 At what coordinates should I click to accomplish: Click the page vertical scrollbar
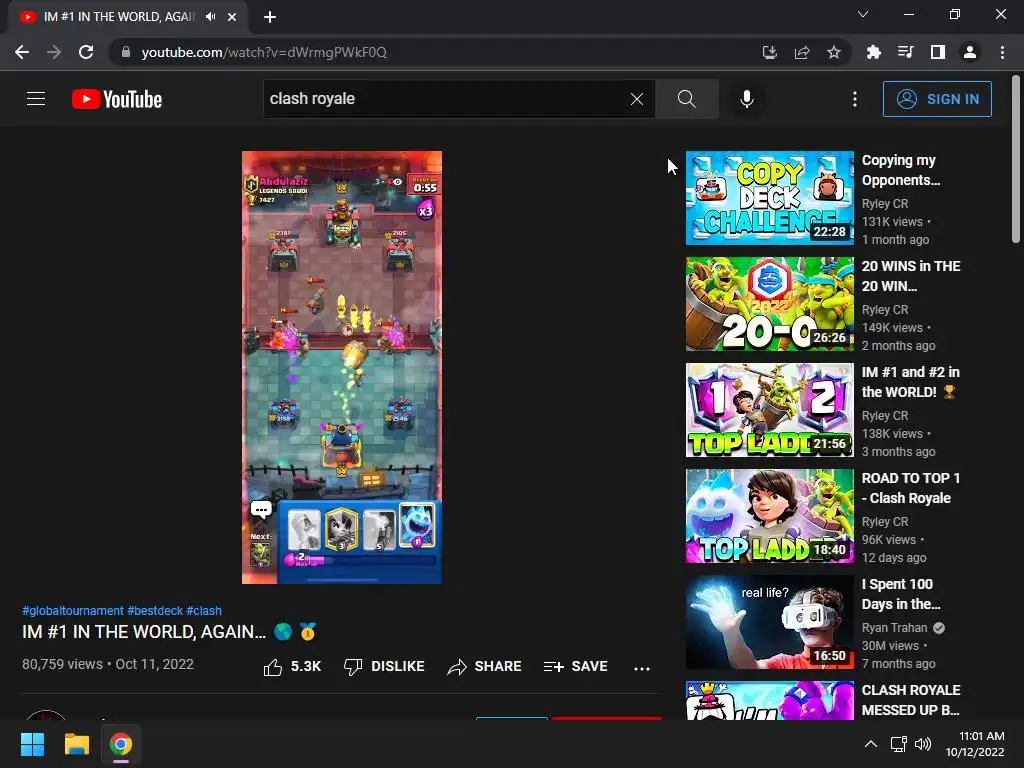(1016, 159)
